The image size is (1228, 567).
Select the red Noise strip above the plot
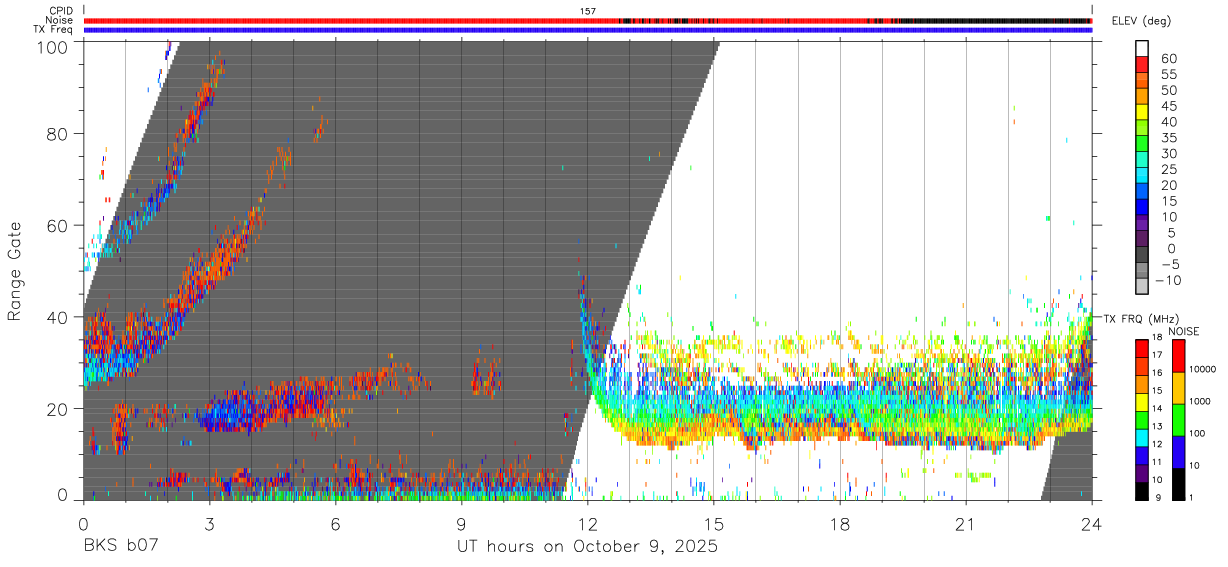pyautogui.click(x=588, y=20)
